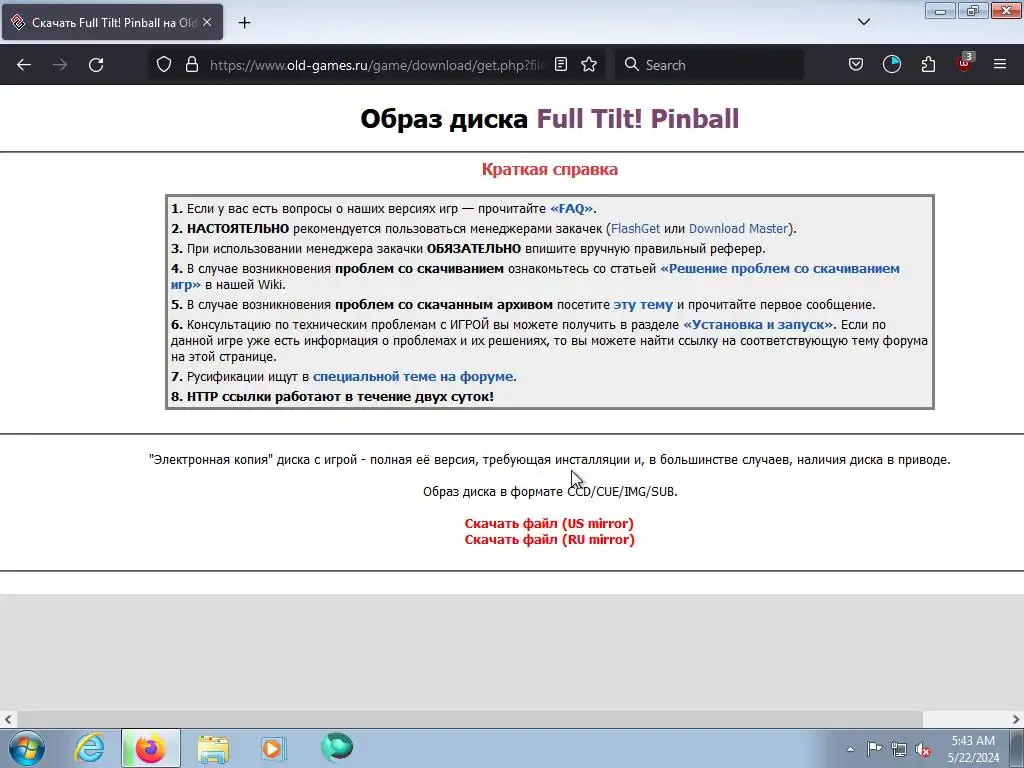Click the horizontal scrollbar thumb
The image size is (1024, 768).
(x=469, y=719)
